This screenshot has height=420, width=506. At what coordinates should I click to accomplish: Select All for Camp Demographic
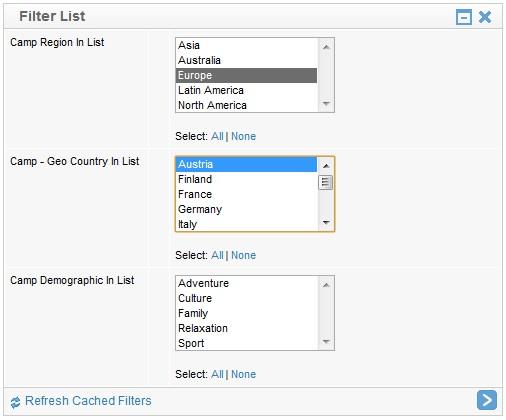click(217, 374)
